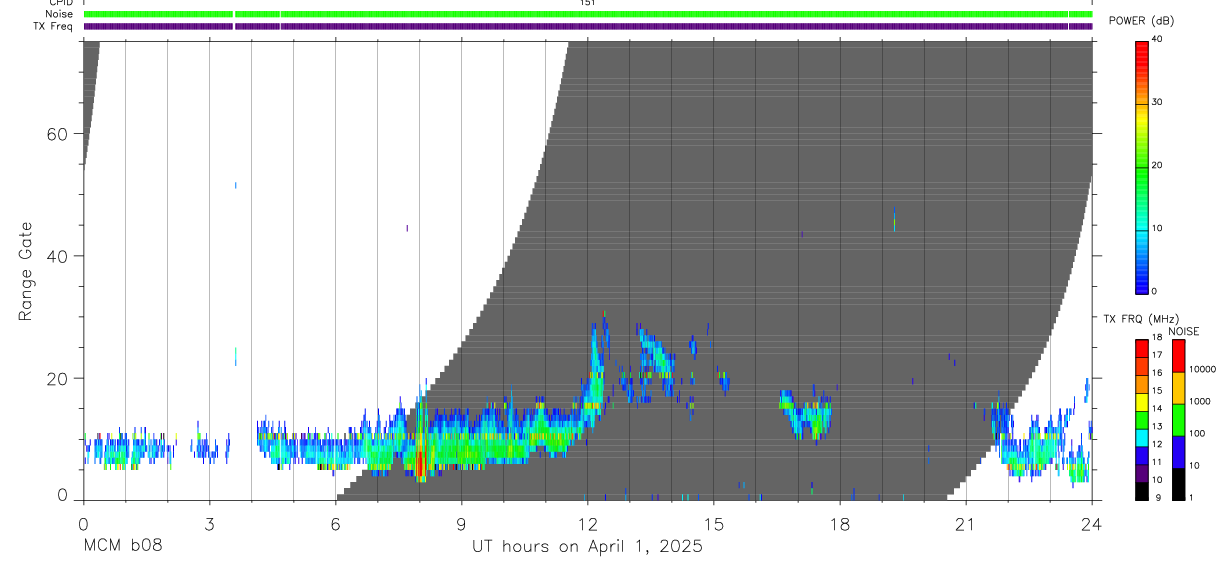Click the green Noise strip at top

pyautogui.click(x=588, y=14)
